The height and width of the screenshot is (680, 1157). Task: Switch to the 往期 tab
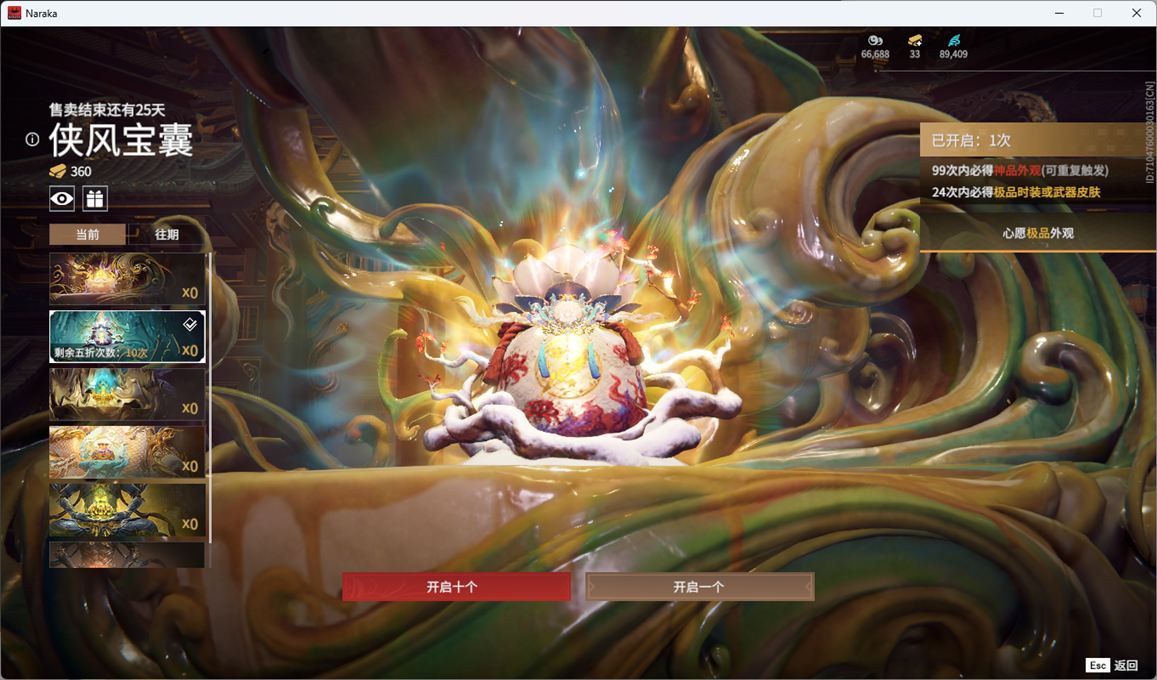pos(167,235)
